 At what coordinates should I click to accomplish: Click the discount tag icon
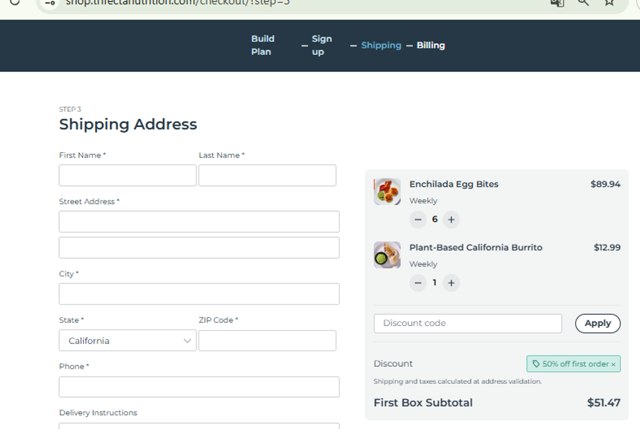[536, 364]
